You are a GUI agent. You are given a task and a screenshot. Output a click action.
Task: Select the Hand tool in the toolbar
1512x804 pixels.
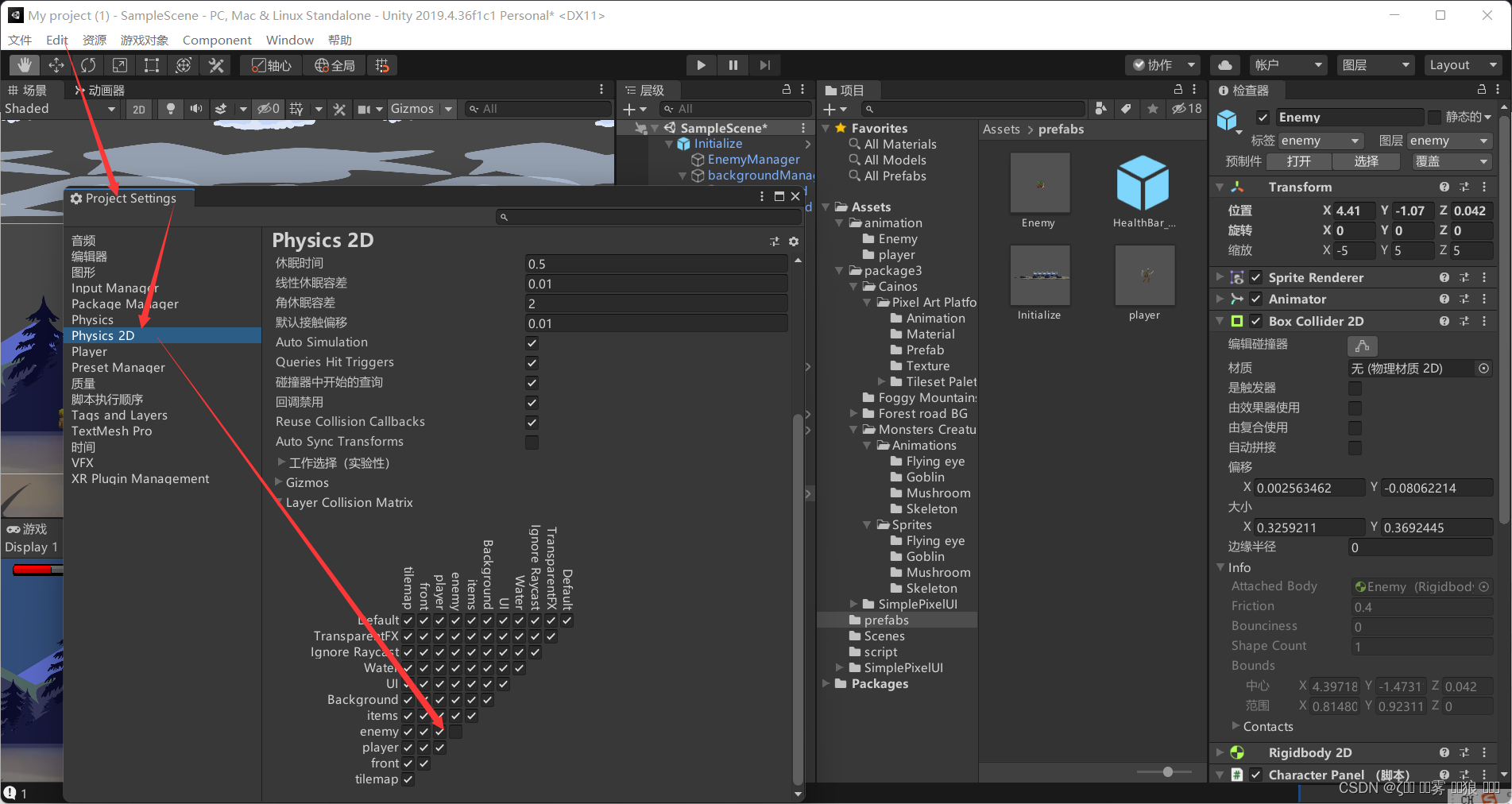24,64
